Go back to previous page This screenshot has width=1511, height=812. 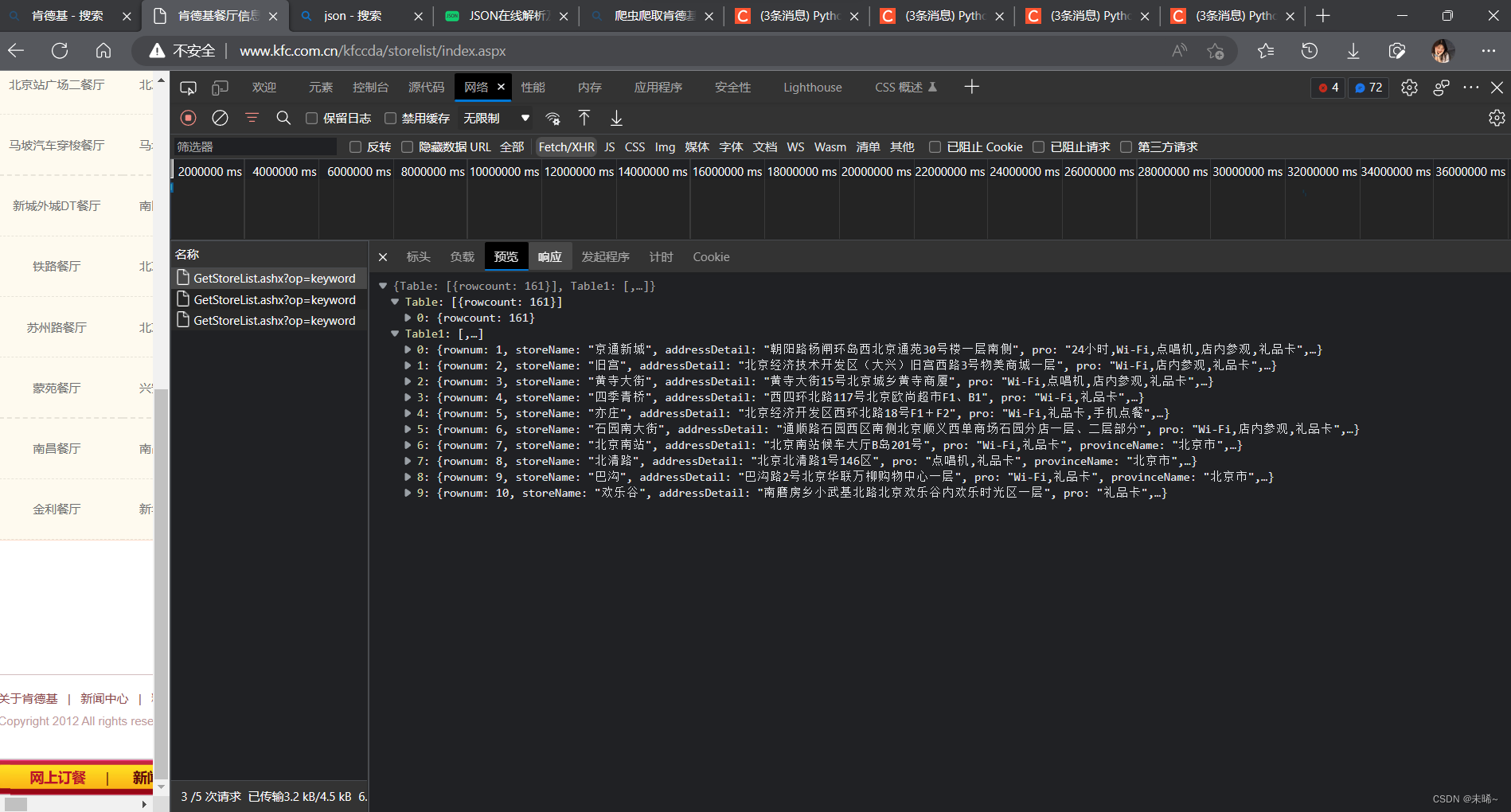click(x=16, y=51)
